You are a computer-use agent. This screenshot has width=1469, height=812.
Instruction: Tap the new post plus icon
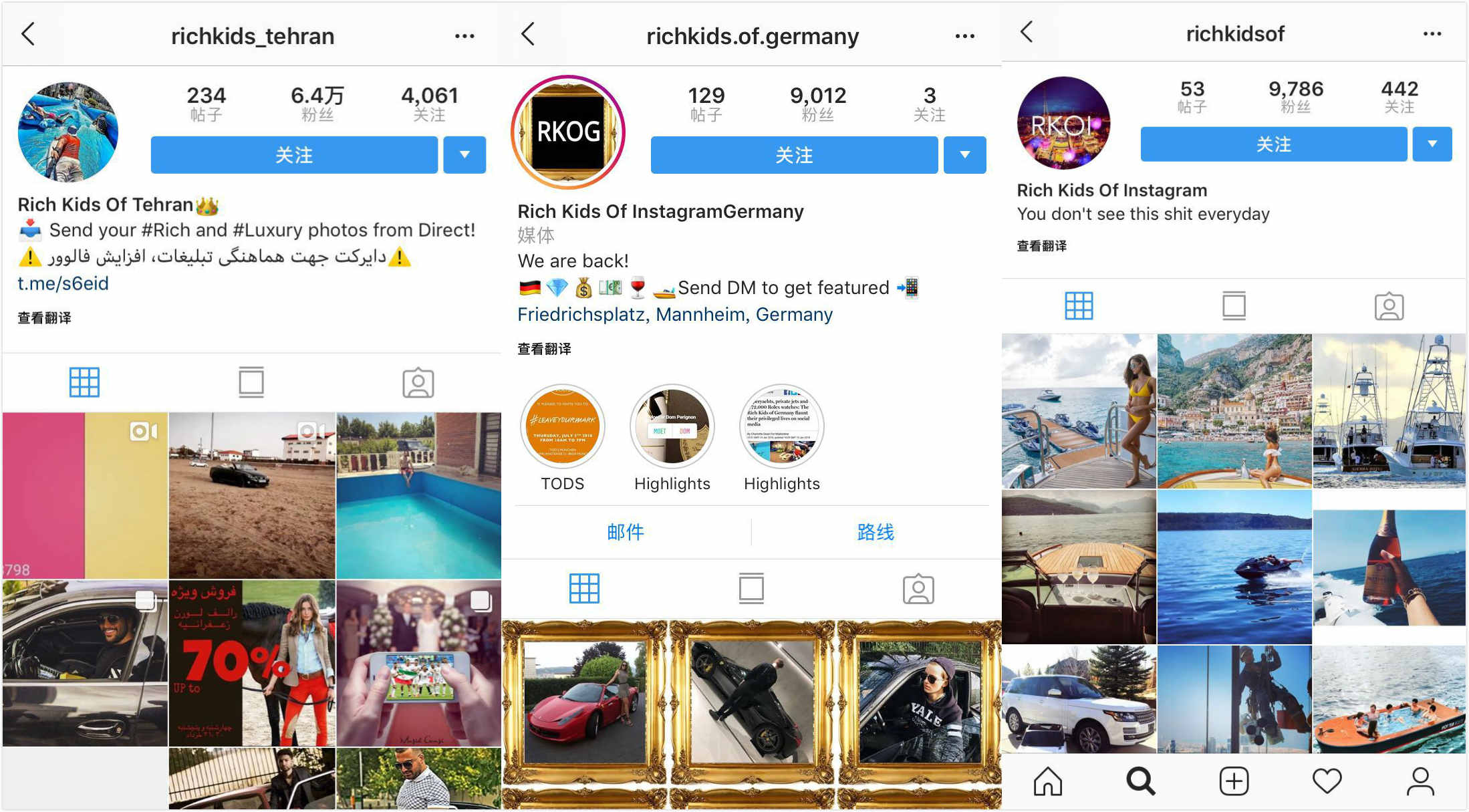[1234, 781]
